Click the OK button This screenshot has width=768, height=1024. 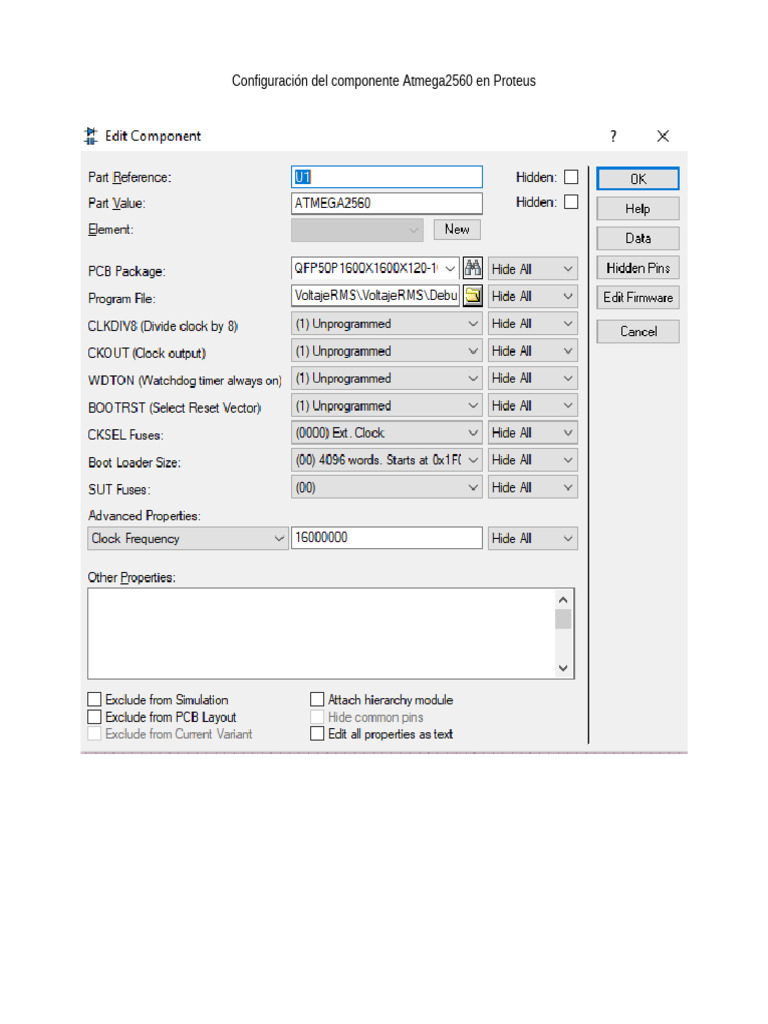(x=638, y=179)
